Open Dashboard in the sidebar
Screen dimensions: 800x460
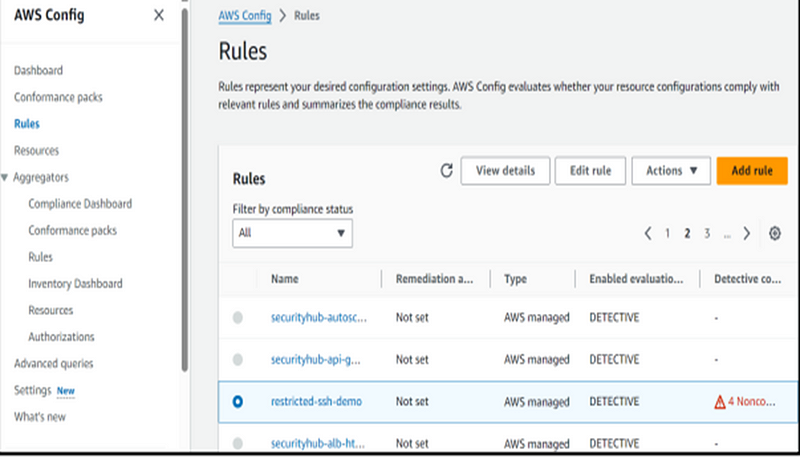click(x=38, y=70)
